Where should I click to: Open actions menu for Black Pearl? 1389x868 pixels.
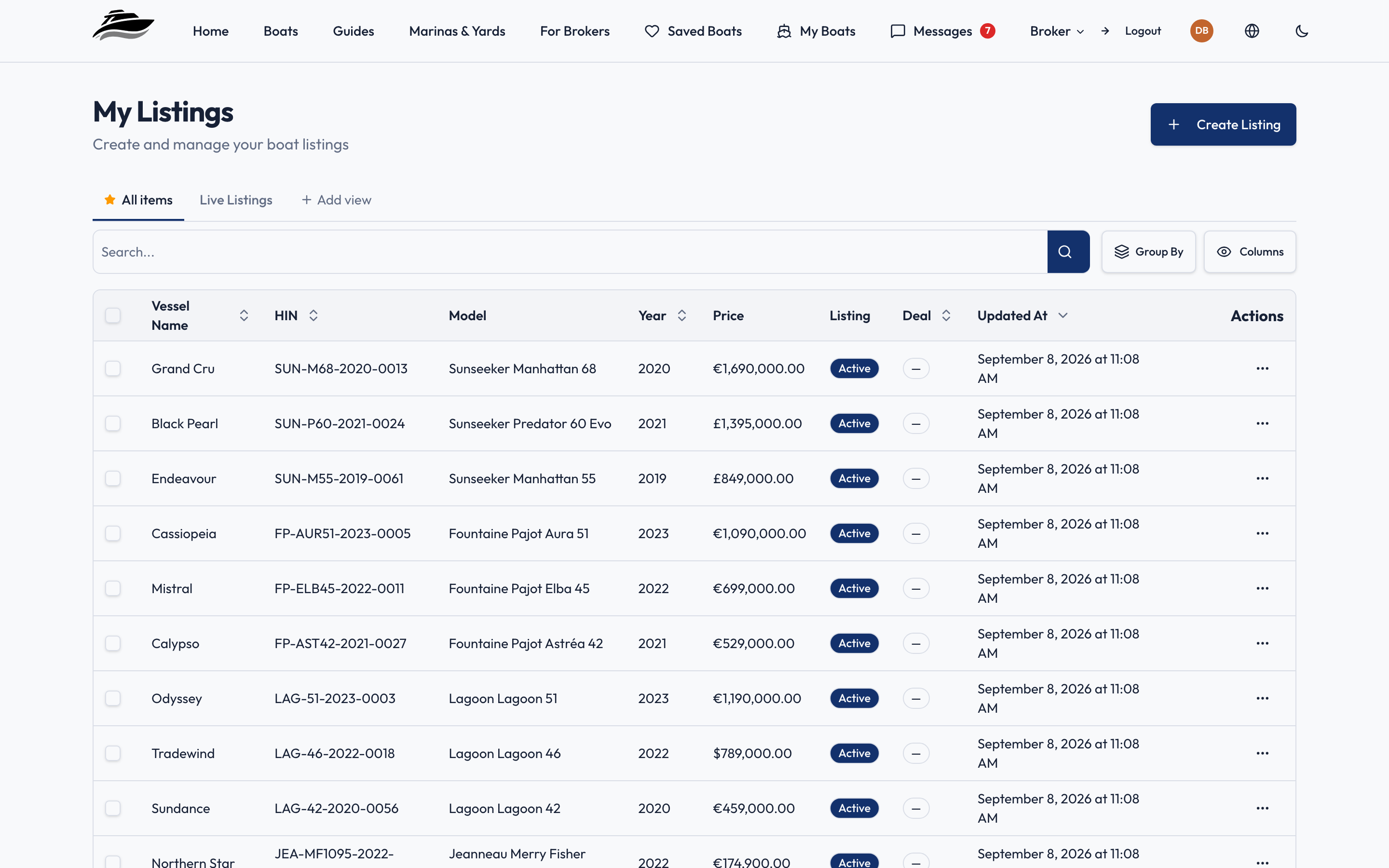1262,424
